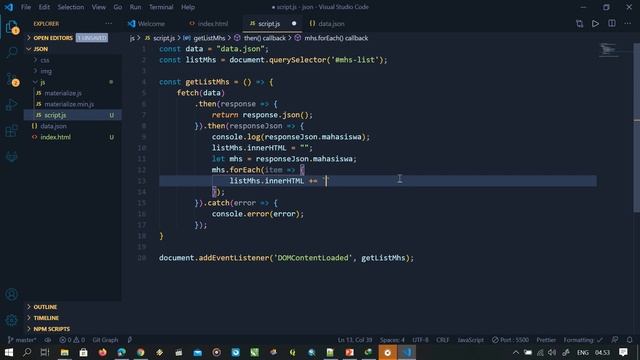Switch to the data.json tab

[x=327, y=24]
